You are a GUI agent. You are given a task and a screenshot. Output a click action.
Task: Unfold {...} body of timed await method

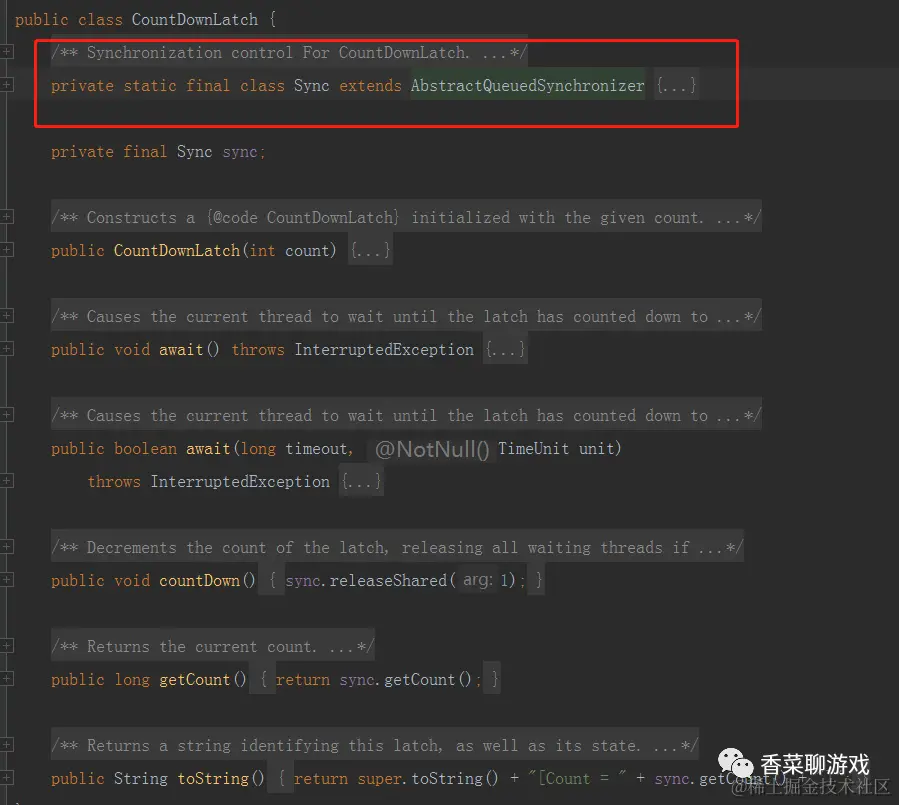pos(361,482)
